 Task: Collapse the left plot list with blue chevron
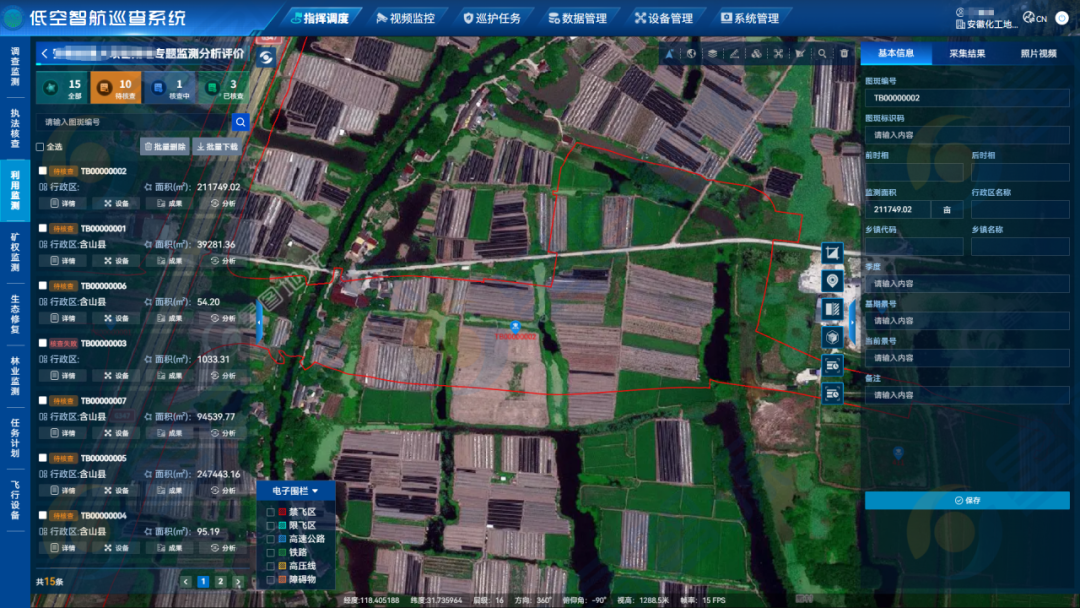[259, 320]
